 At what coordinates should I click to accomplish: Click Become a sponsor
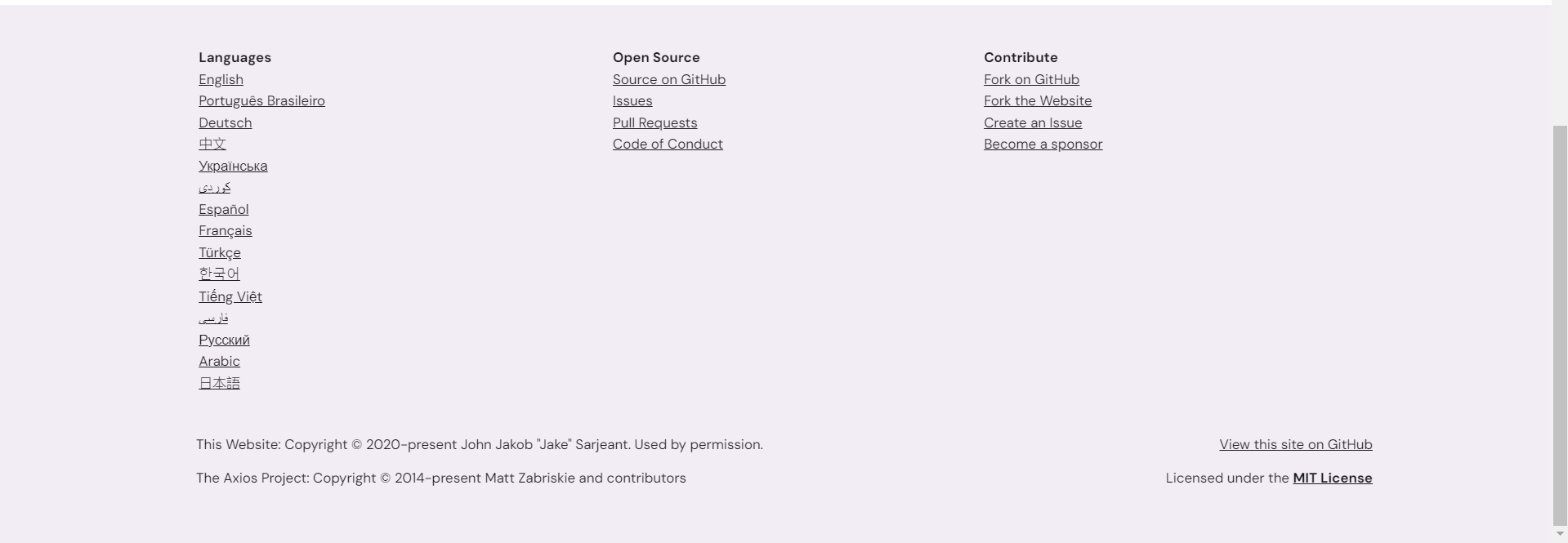1043,144
